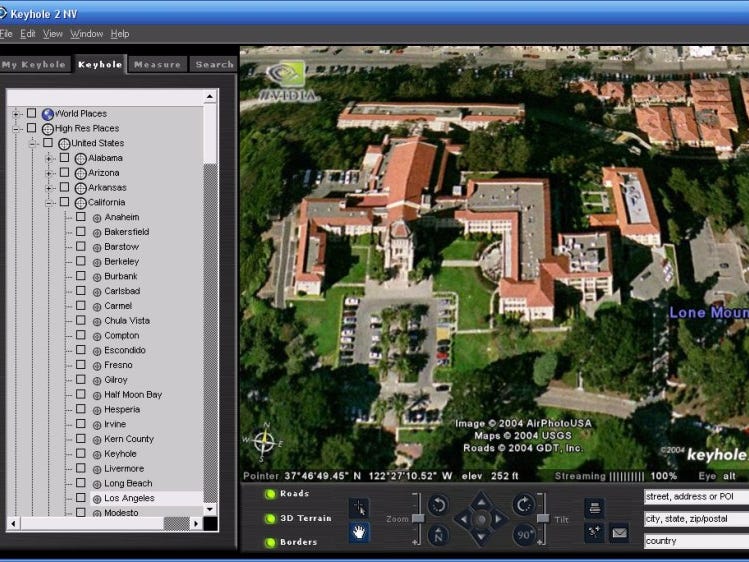Open the Help menu
This screenshot has width=749, height=562.
[120, 34]
